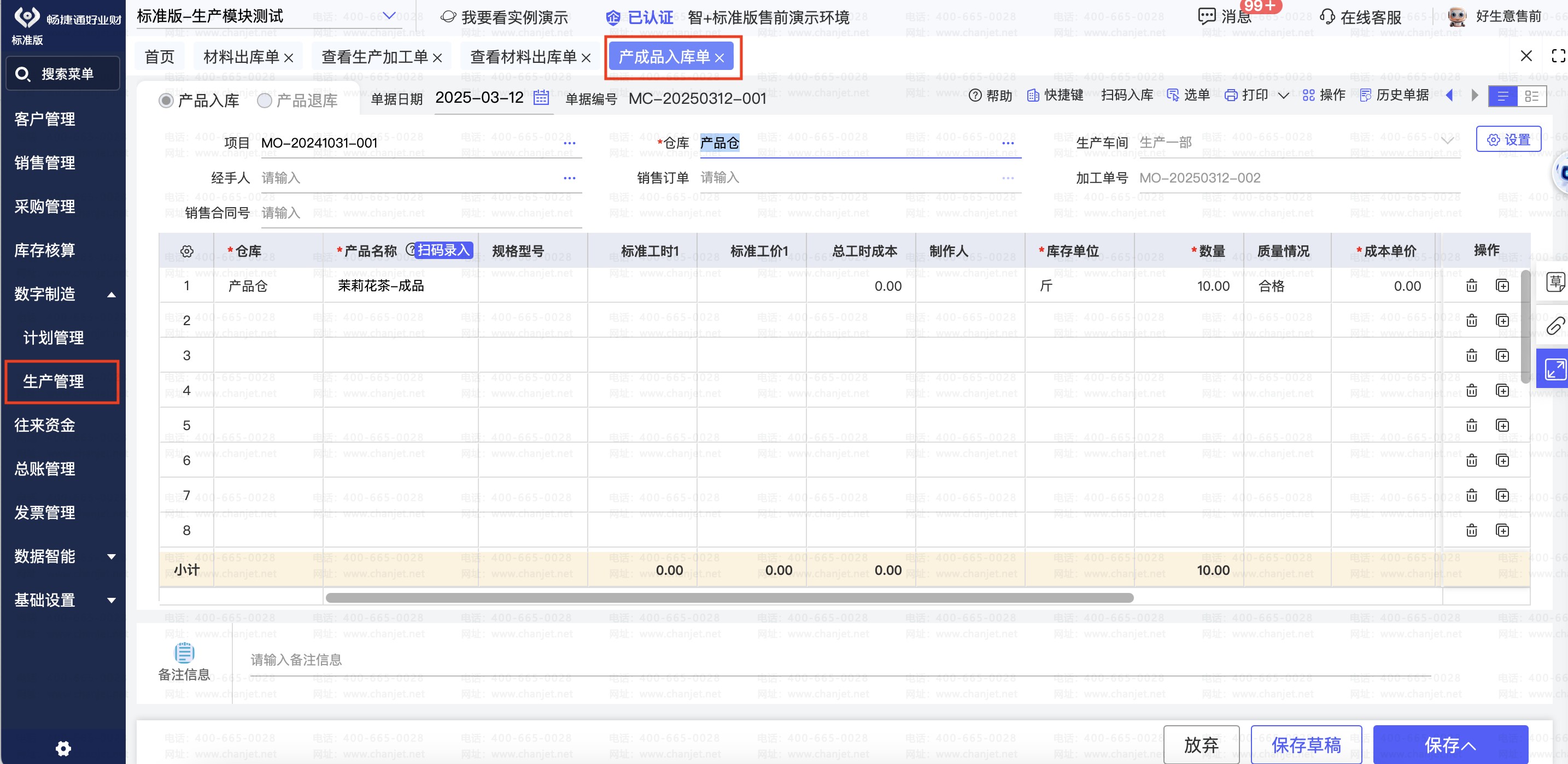Screen dimensions: 1568x764
Task: Go to the next document with right arrow
Action: coord(1475,96)
